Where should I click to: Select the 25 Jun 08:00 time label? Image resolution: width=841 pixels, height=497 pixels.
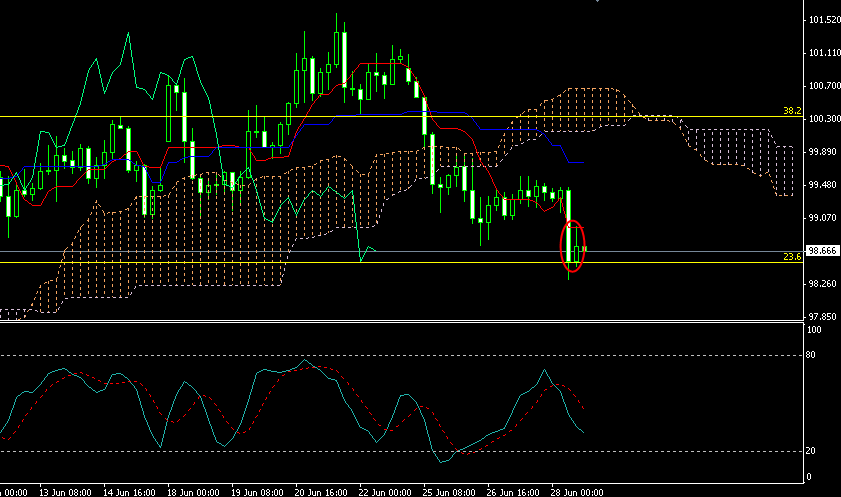(x=448, y=492)
